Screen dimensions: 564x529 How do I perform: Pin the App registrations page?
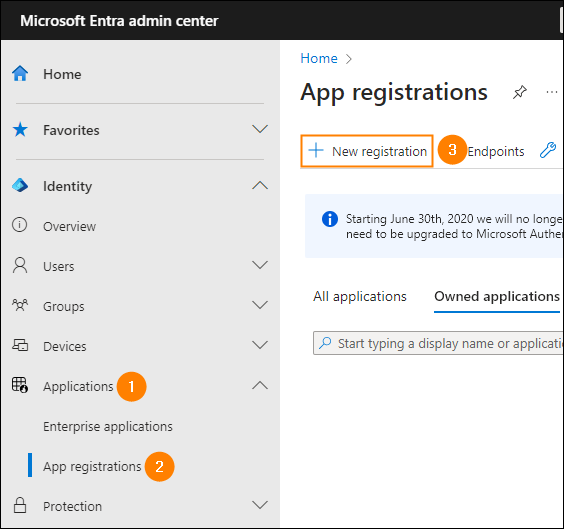click(519, 92)
